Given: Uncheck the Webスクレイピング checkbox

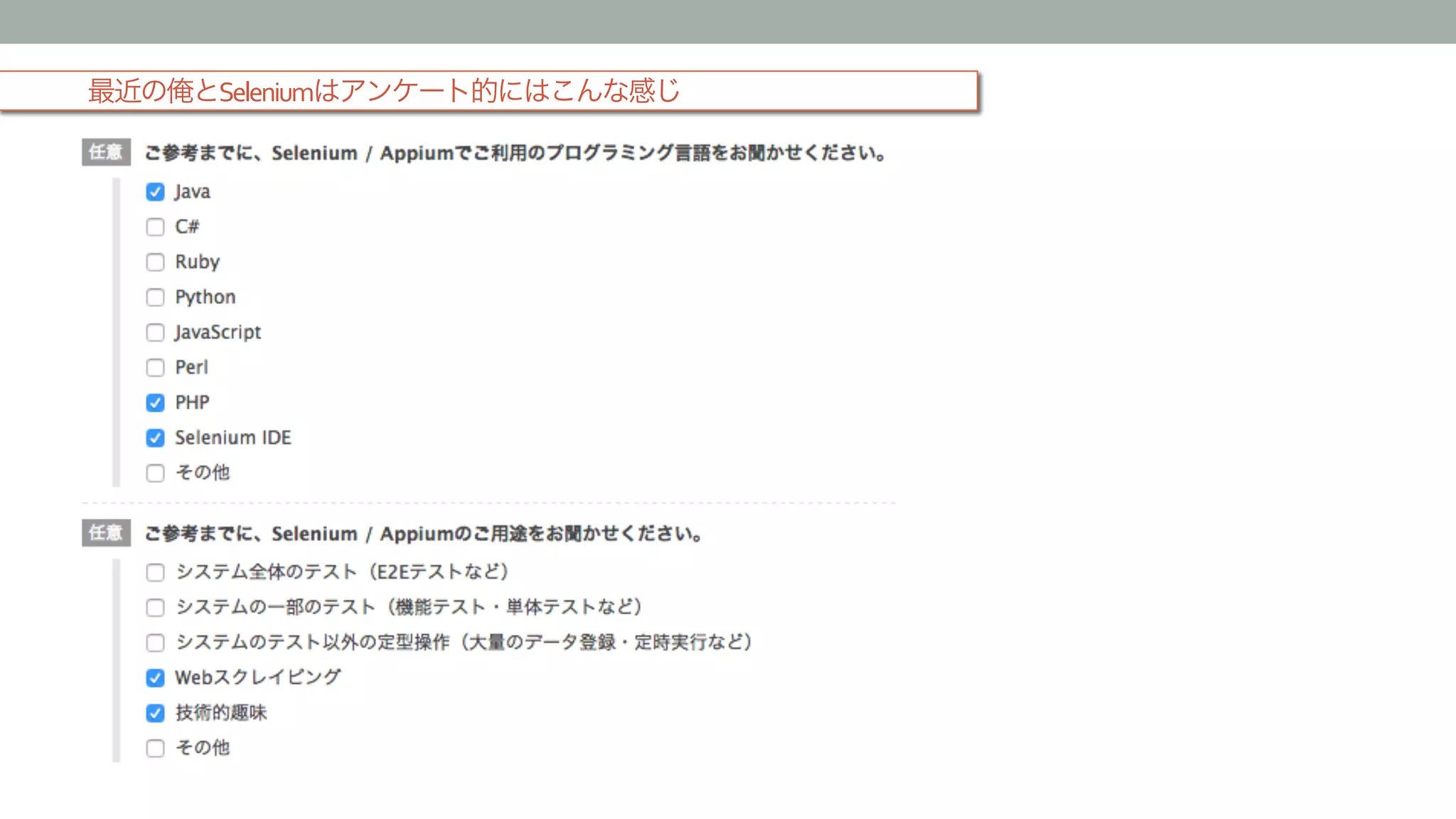Looking at the screenshot, I should coord(155,678).
